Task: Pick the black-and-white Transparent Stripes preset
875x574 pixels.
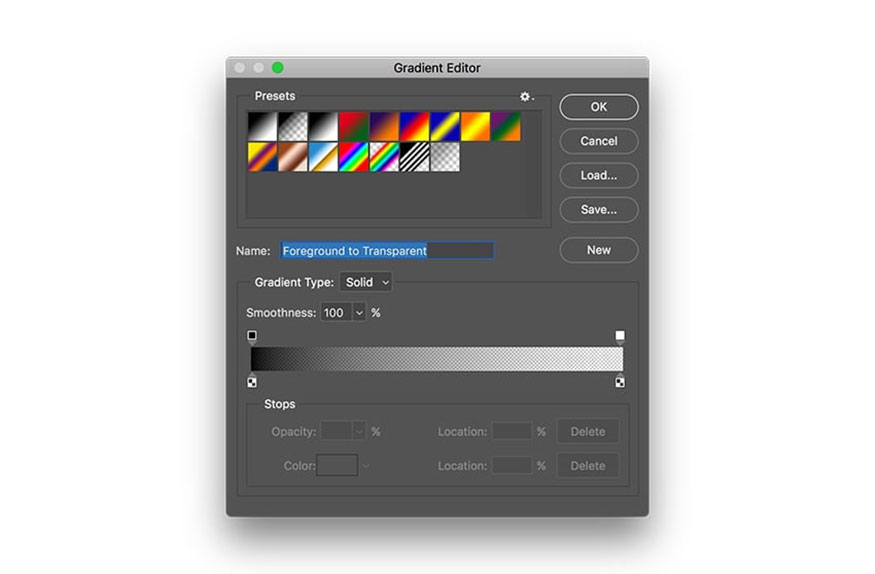Action: pos(415,157)
